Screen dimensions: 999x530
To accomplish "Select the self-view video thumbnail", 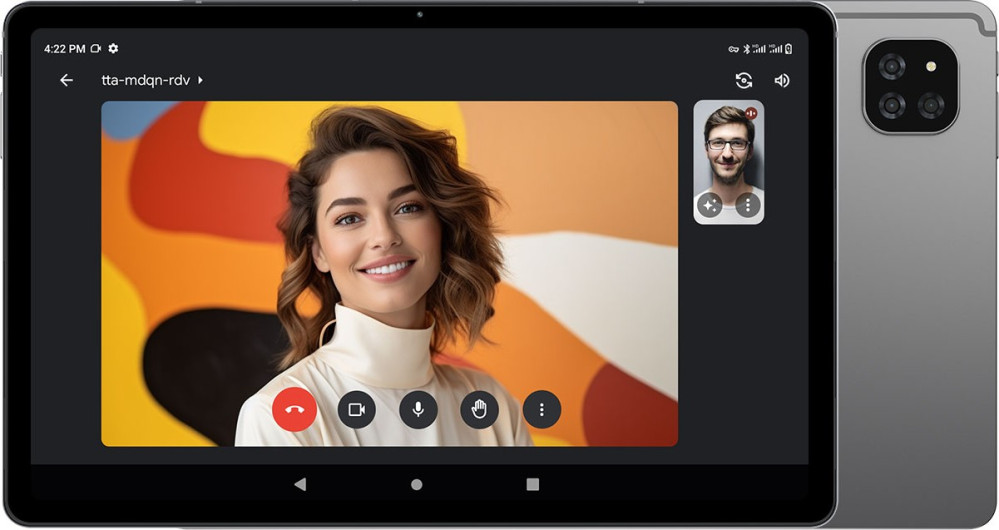I will (x=728, y=150).
